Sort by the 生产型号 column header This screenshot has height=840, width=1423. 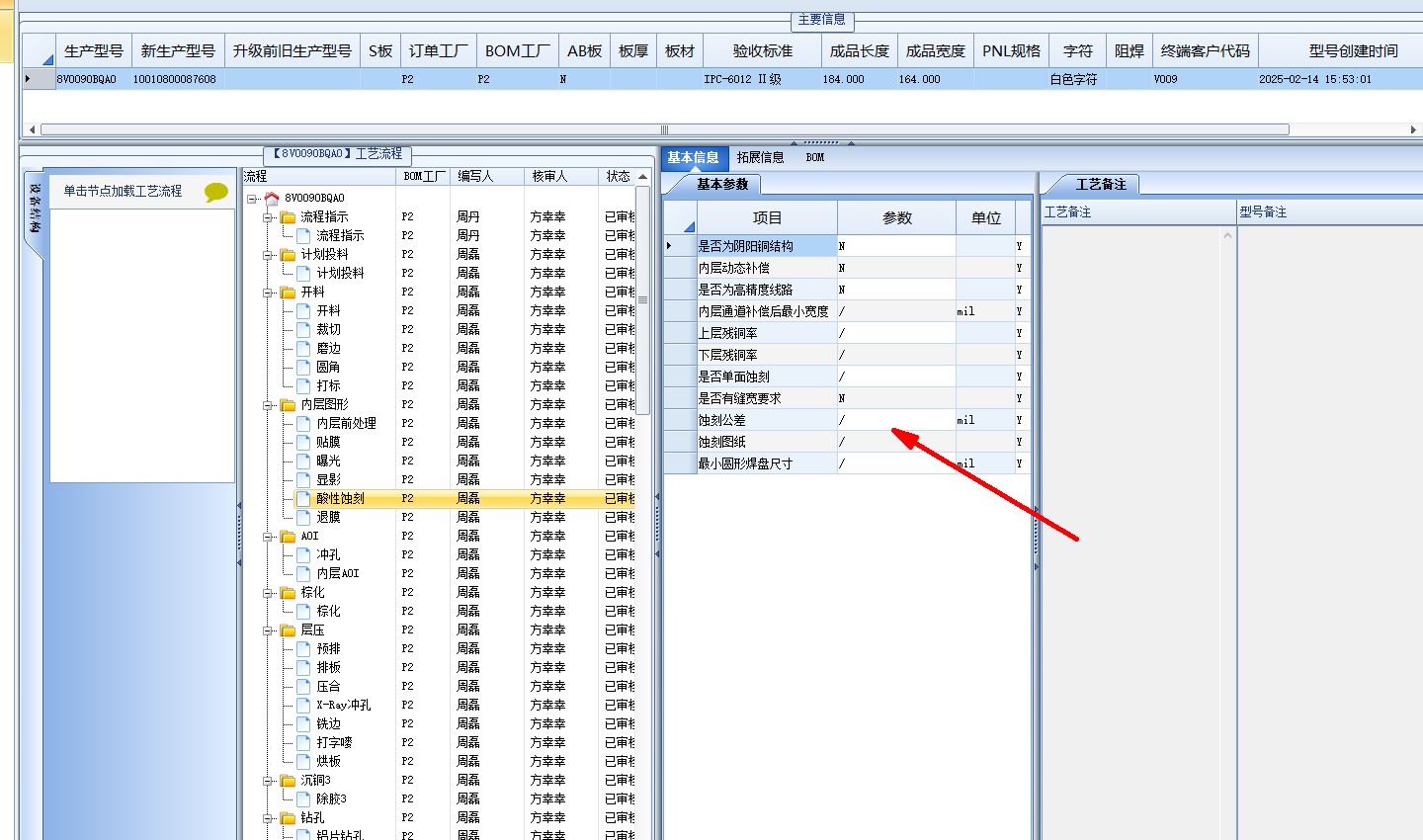coord(94,50)
